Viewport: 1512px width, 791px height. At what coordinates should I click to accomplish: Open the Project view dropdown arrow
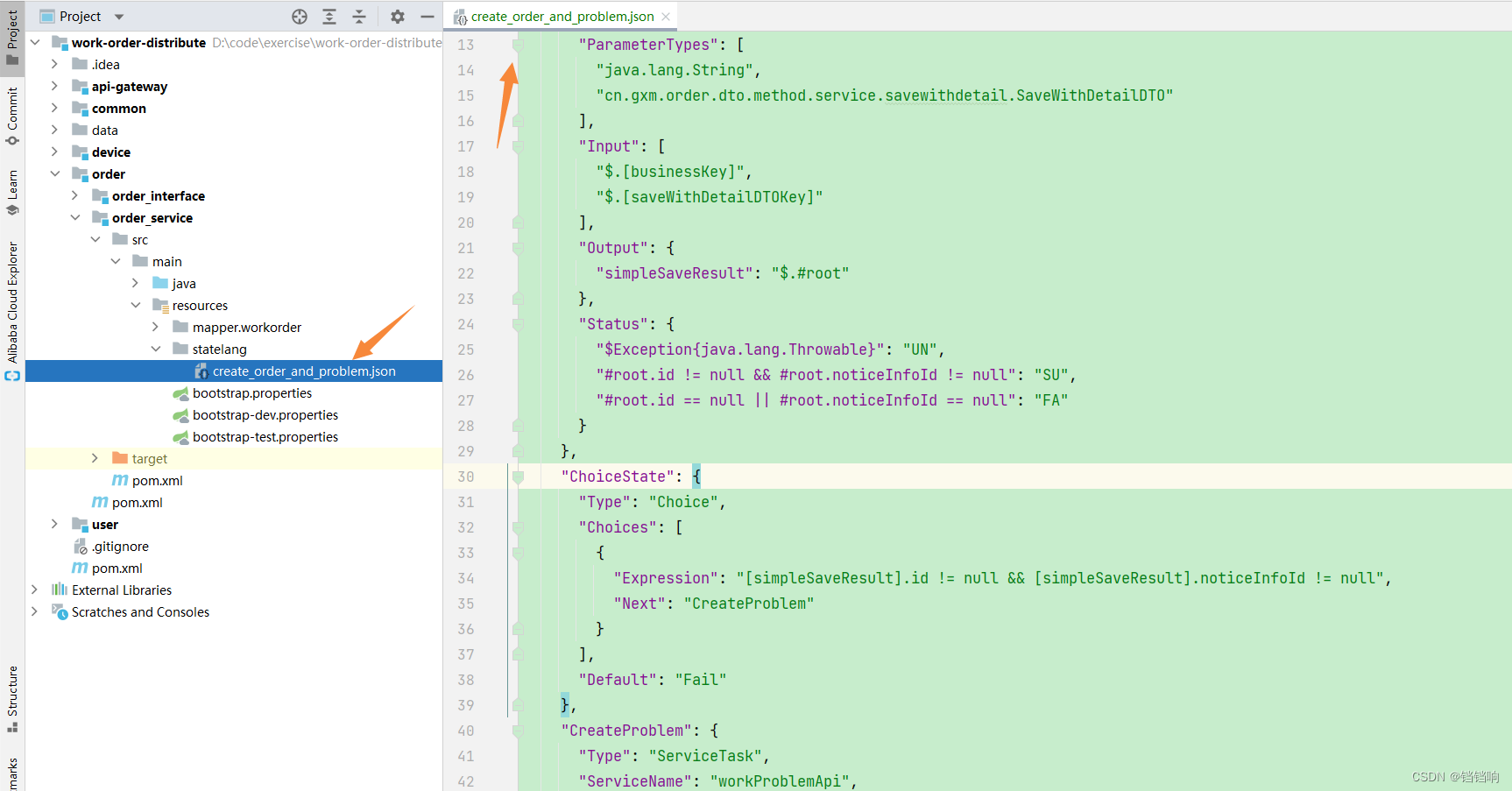click(119, 17)
